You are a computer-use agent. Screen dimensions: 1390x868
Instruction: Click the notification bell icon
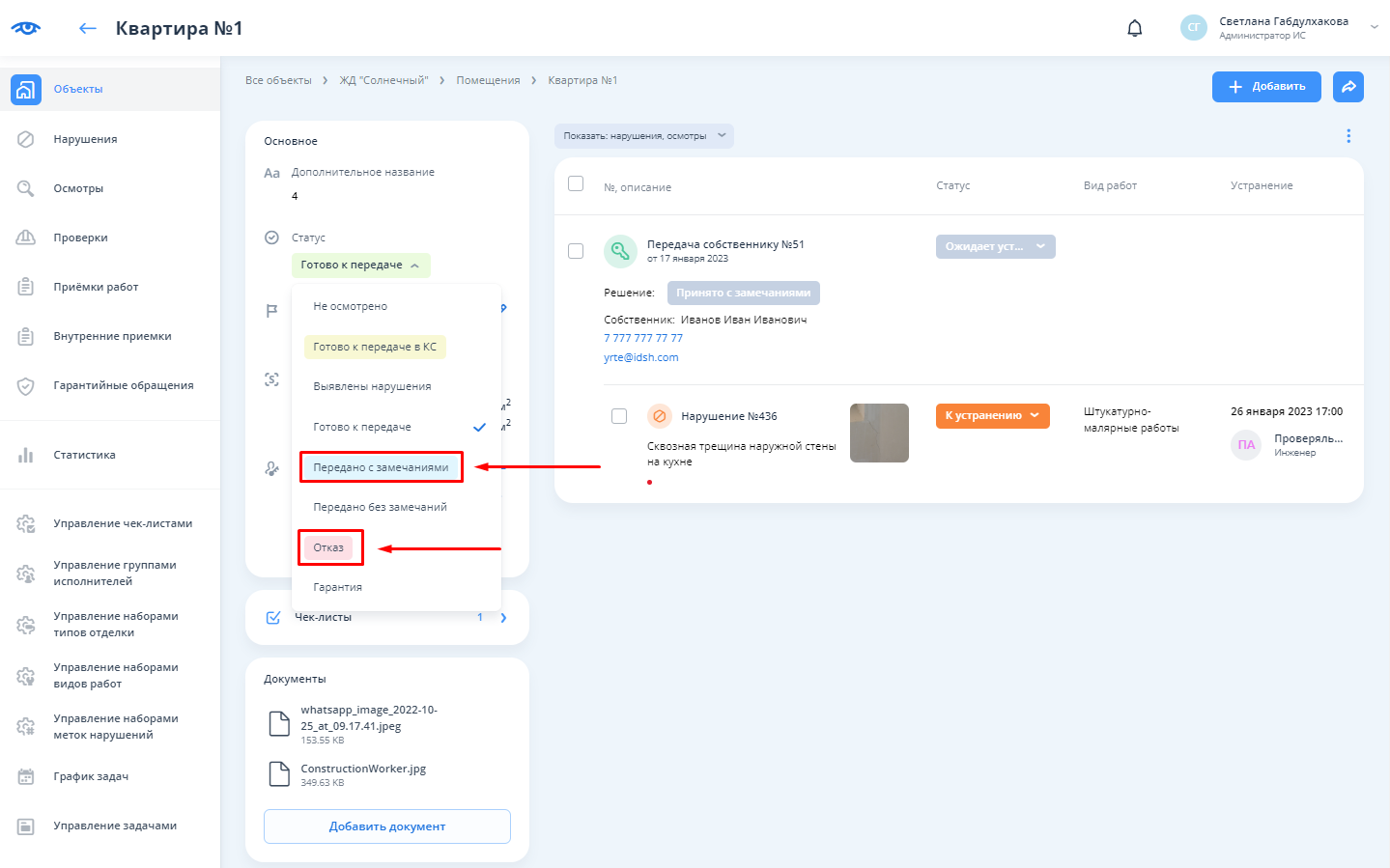[1135, 28]
